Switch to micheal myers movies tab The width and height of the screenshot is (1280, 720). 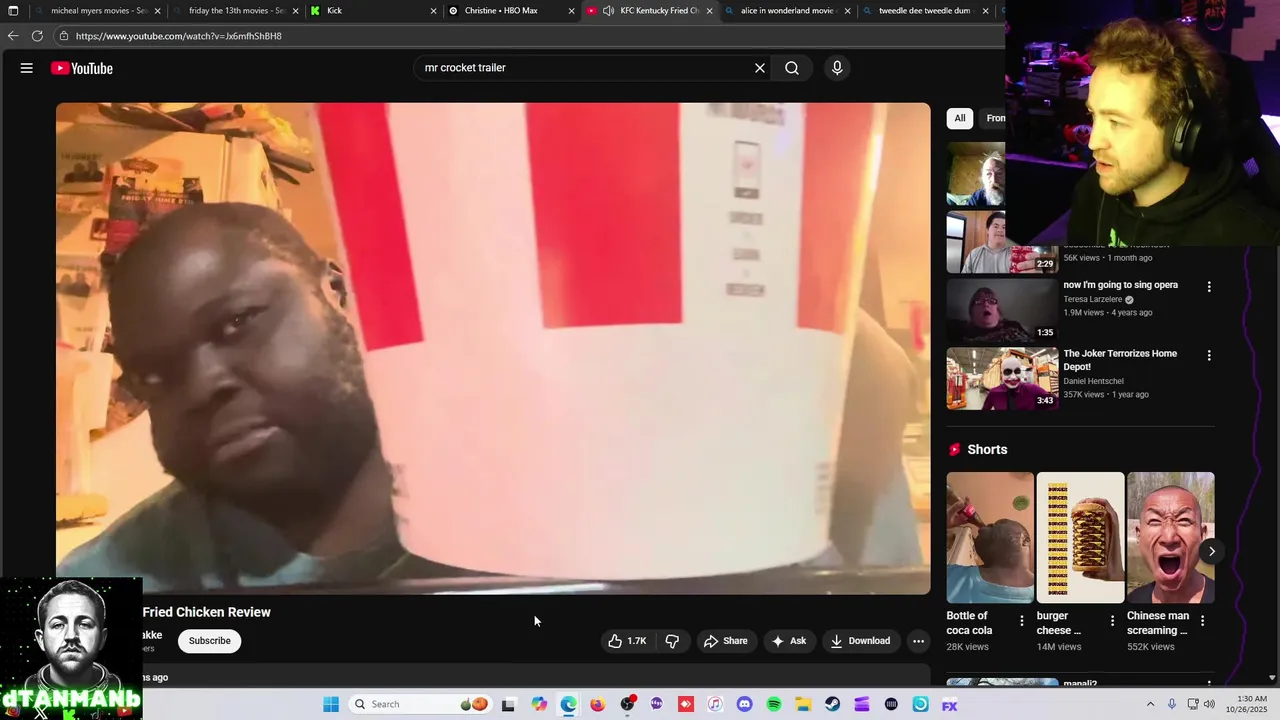click(97, 11)
